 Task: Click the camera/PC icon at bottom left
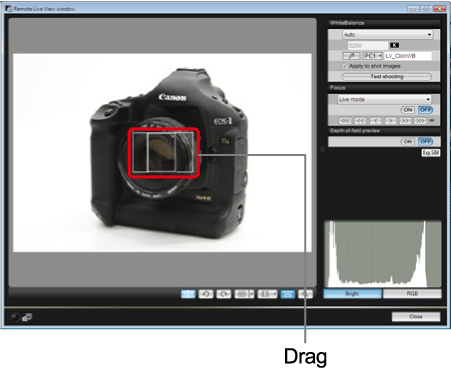click(27, 317)
